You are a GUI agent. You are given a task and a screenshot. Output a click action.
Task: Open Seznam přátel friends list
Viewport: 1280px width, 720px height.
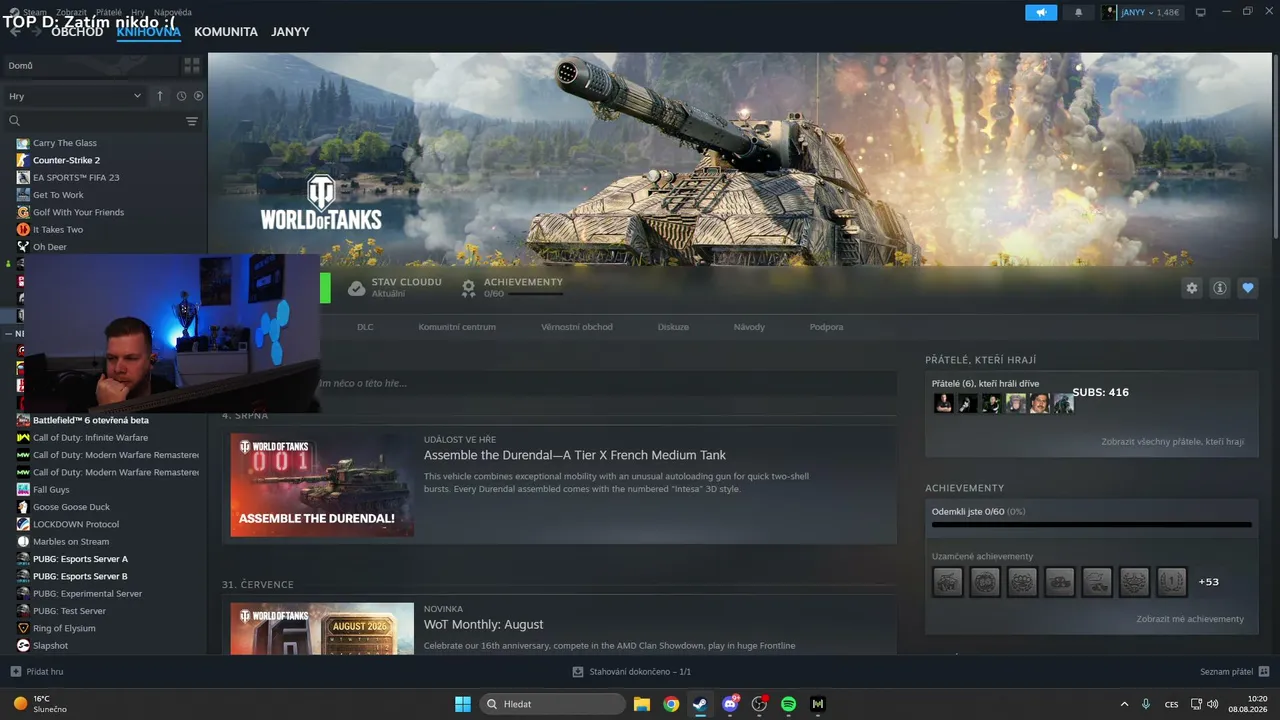tap(1235, 672)
